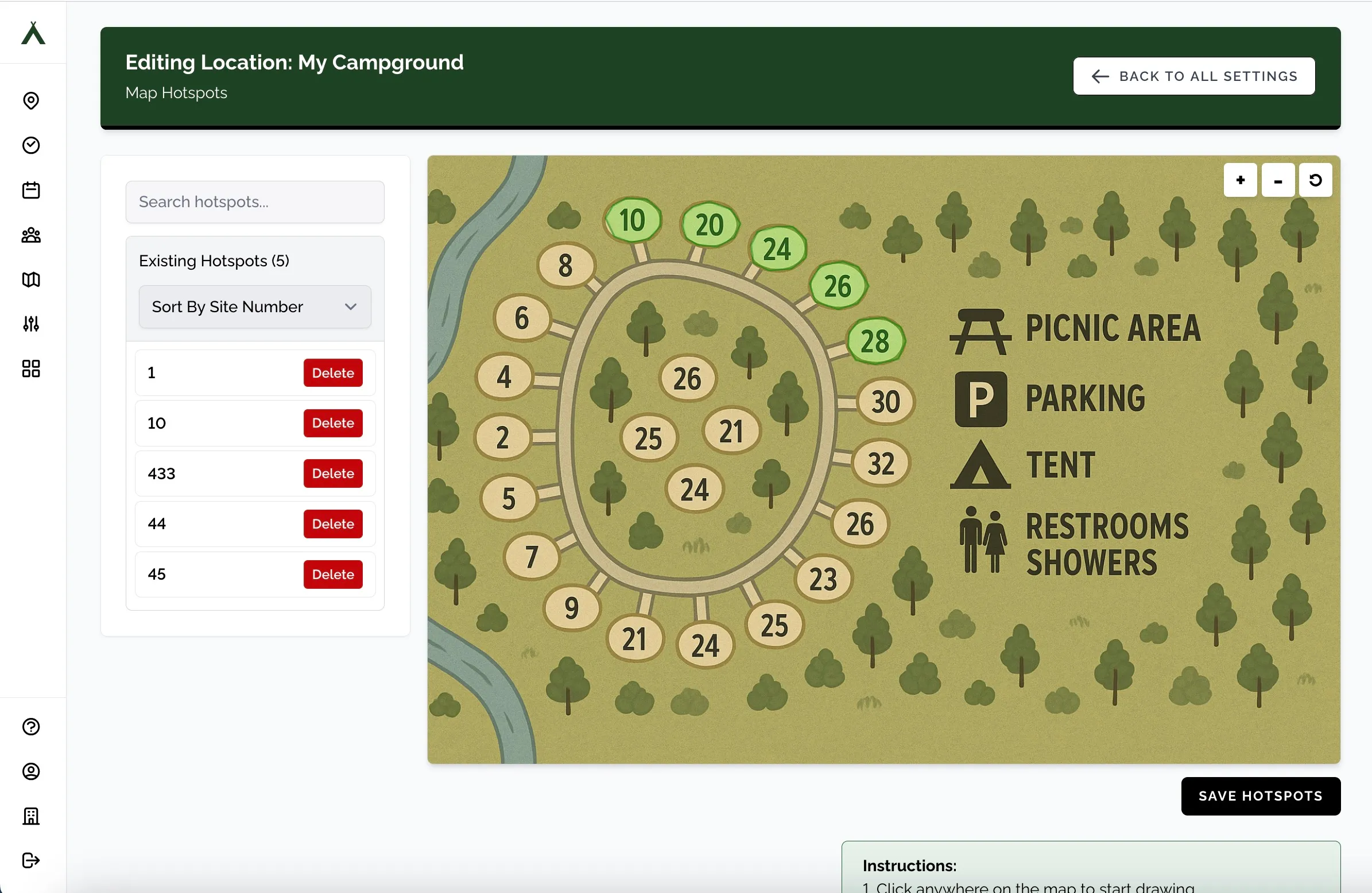Zoom out using the minus button
The image size is (1372, 893).
[1278, 180]
